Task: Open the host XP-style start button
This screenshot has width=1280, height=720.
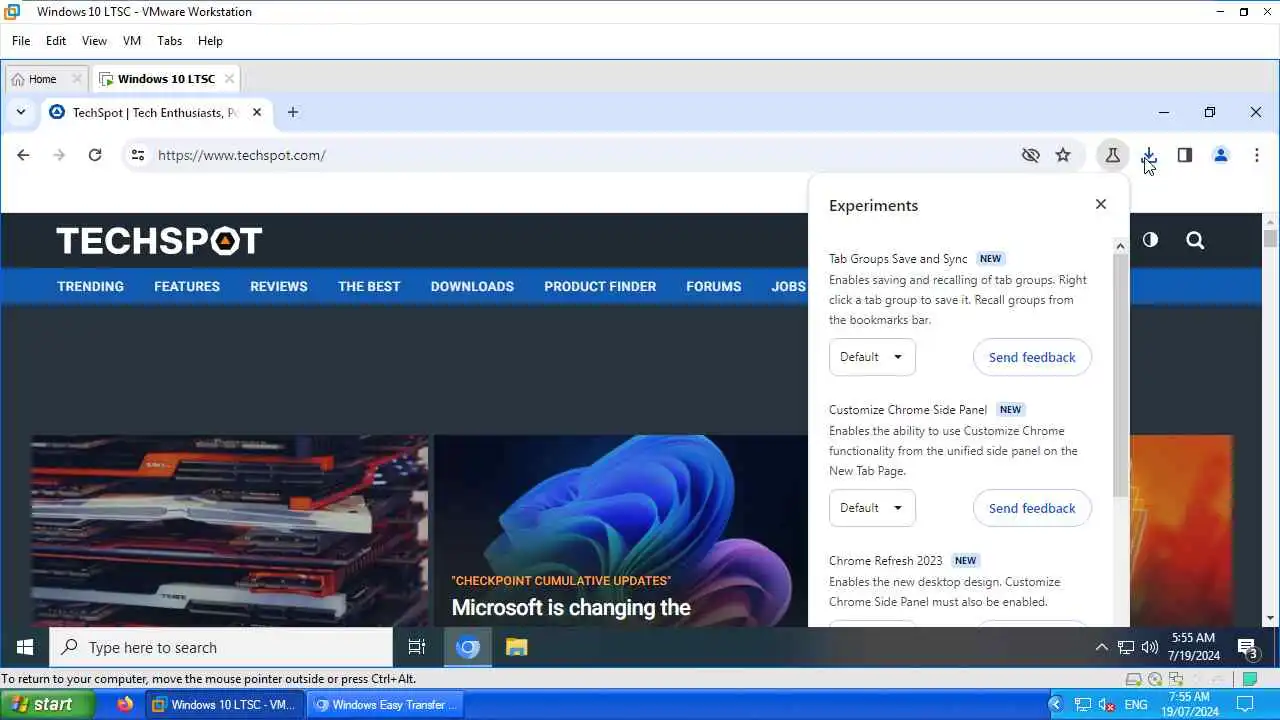Action: 47,704
